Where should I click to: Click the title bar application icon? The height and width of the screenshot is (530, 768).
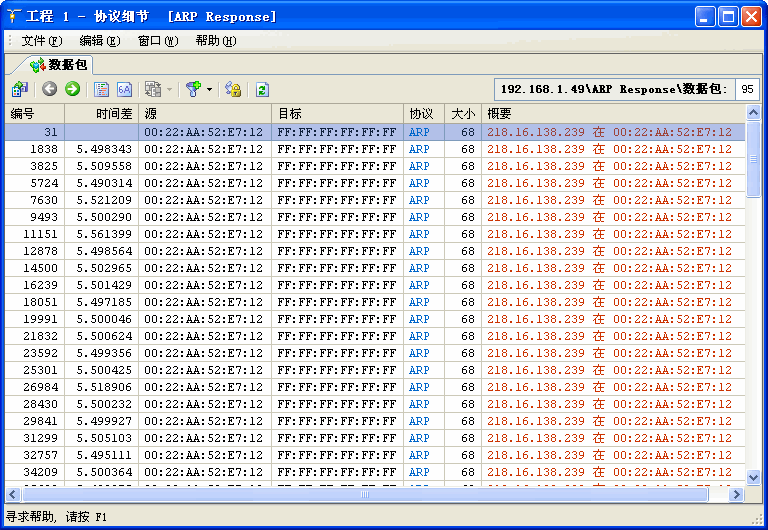pos(13,16)
